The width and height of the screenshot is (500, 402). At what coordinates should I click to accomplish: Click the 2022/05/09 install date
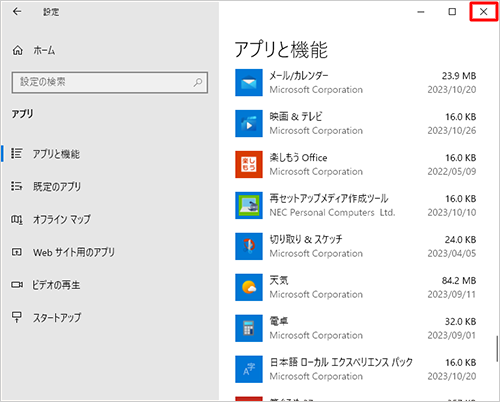(x=452, y=171)
